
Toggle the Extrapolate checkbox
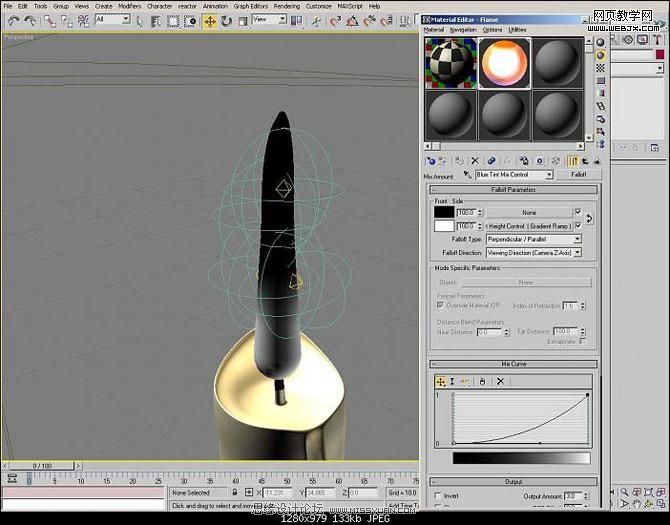click(x=582, y=341)
